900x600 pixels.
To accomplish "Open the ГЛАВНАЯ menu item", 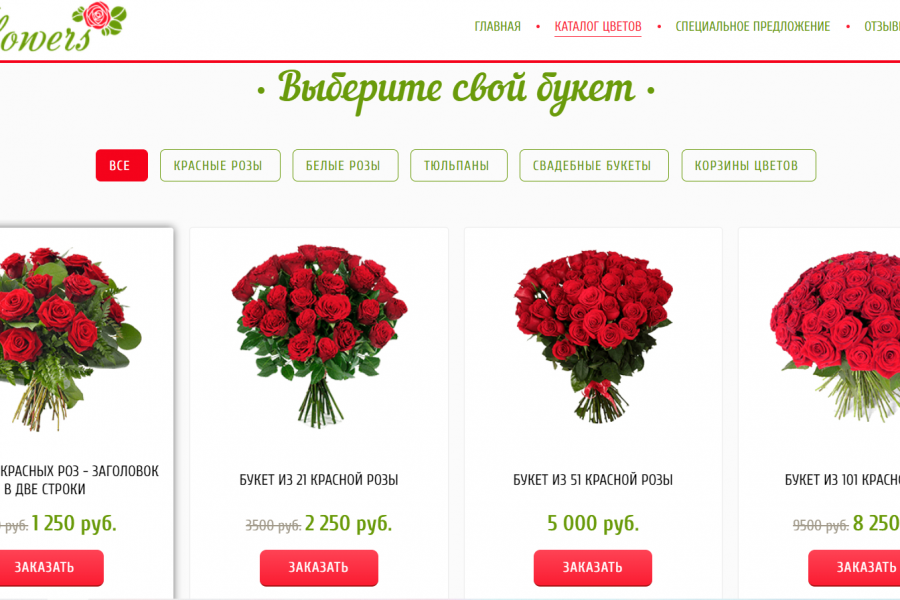I will click(498, 26).
